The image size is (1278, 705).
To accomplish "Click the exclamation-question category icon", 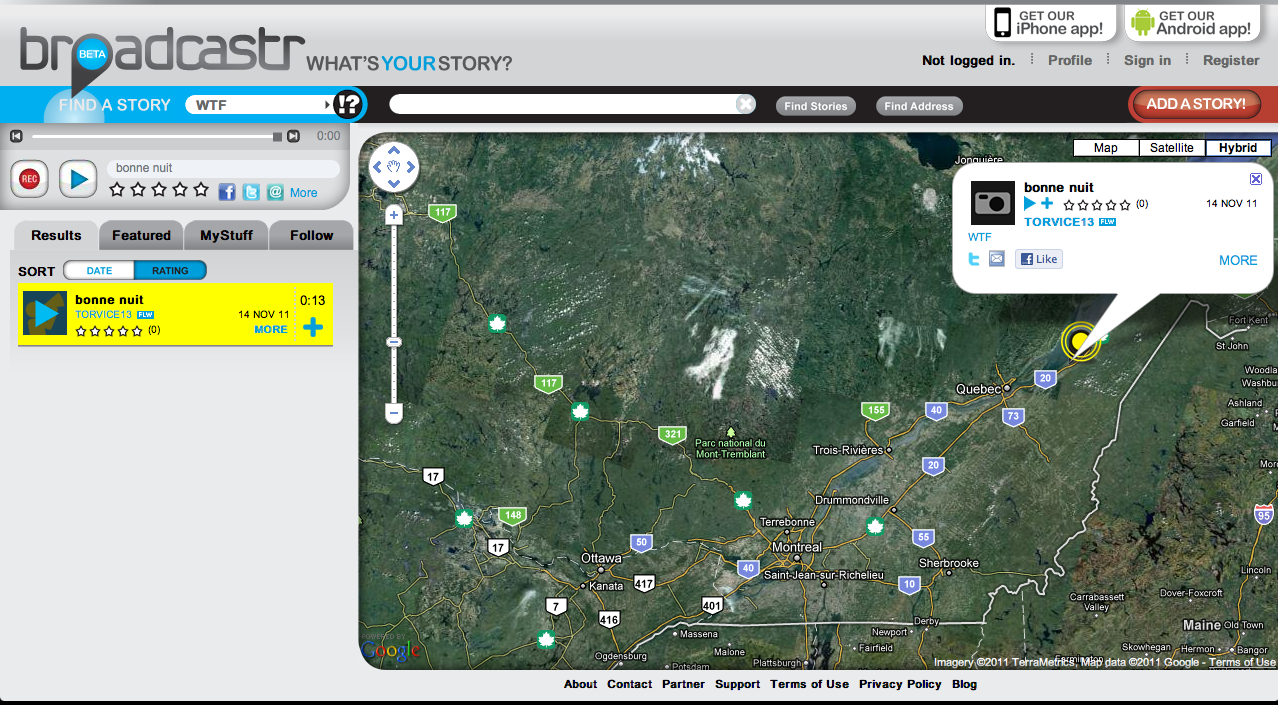I will 348,105.
